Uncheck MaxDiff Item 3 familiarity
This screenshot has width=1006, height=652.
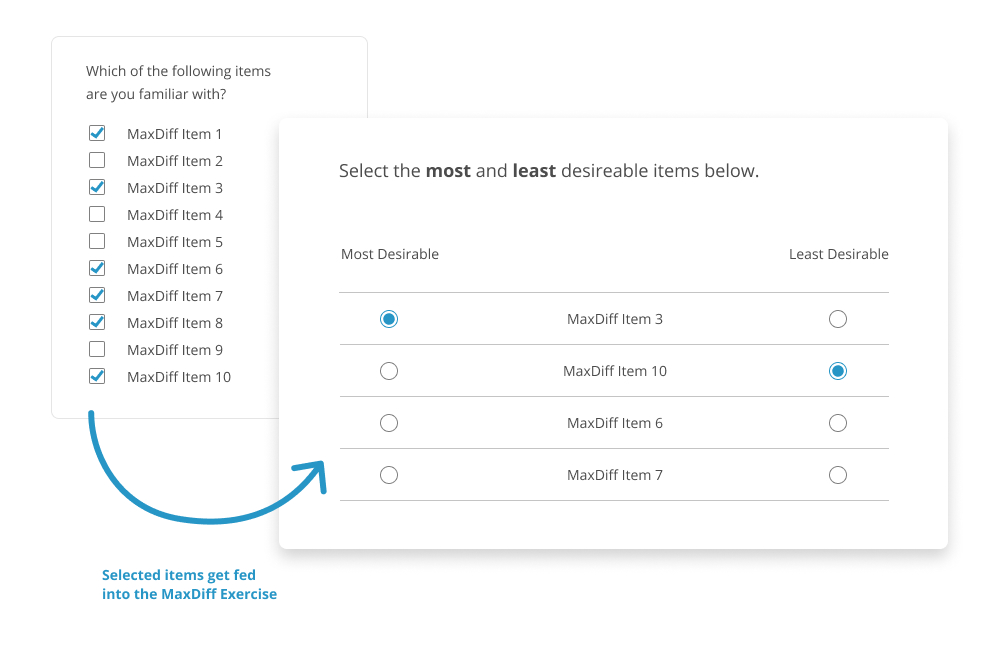(x=97, y=187)
